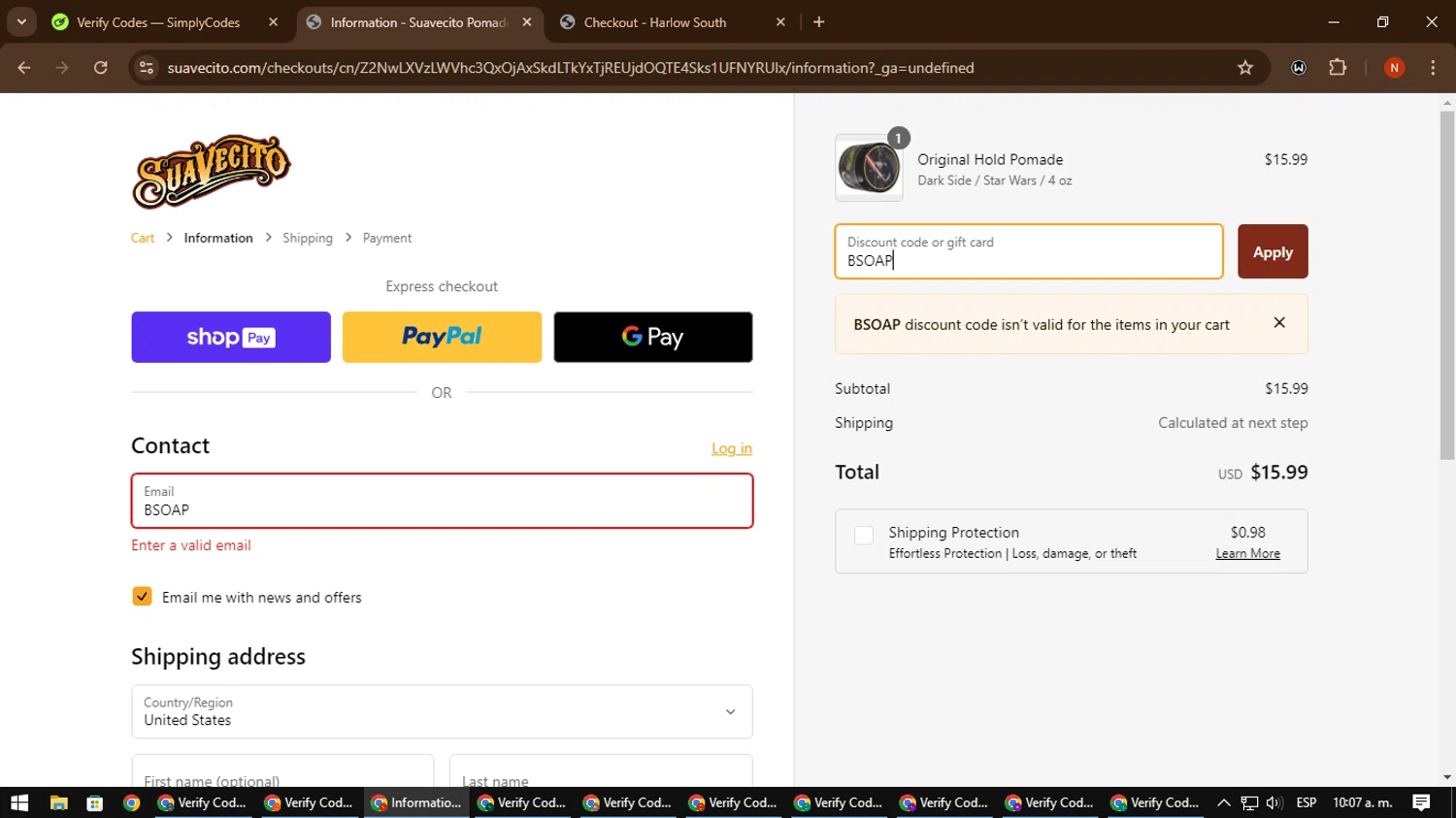Reload the Suavecito checkout page
Viewport: 1456px width, 818px height.
(x=101, y=68)
